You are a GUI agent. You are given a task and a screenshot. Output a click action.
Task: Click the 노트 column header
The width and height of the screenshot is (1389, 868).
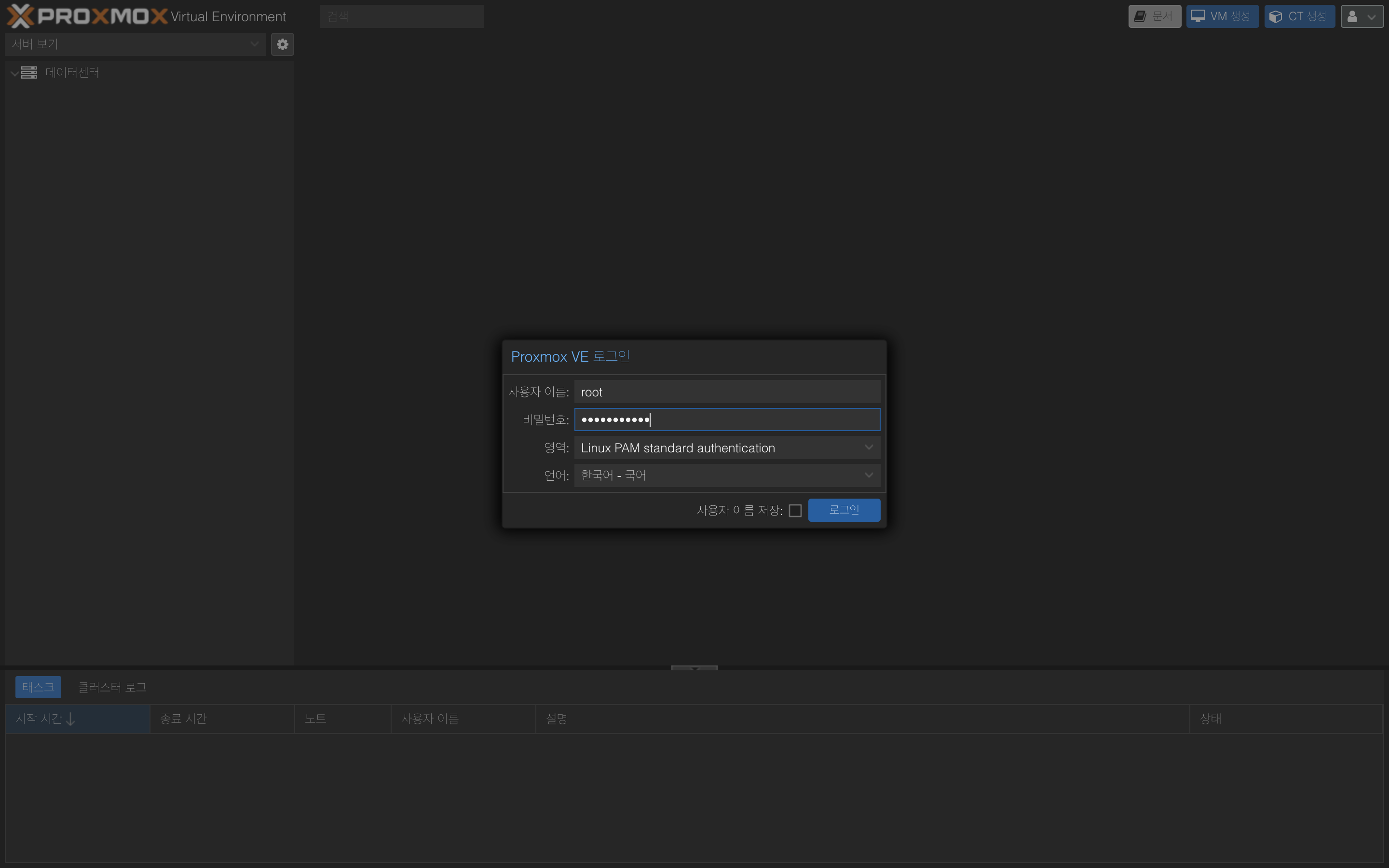342,719
